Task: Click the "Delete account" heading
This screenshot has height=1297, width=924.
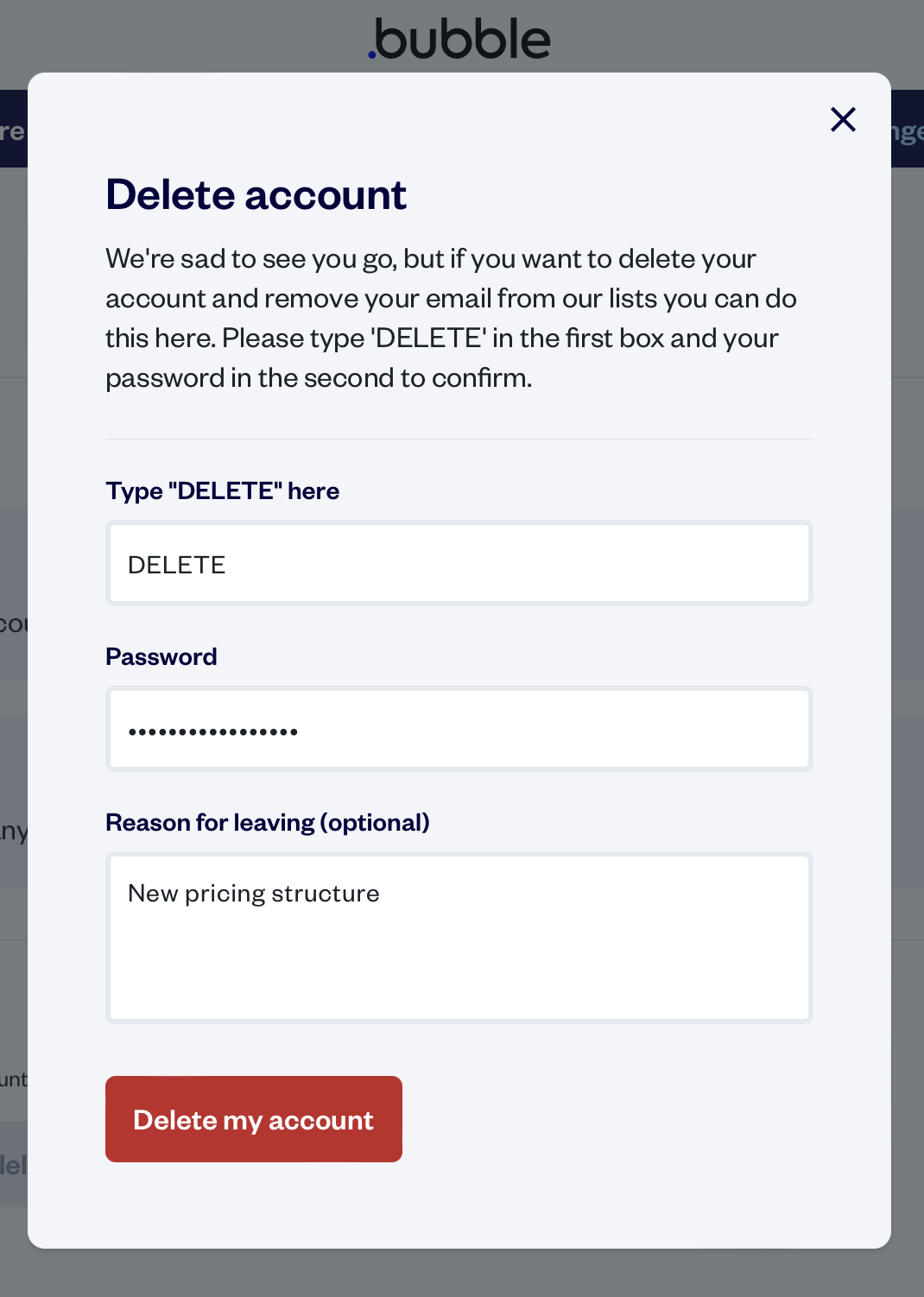Action: coord(256,195)
